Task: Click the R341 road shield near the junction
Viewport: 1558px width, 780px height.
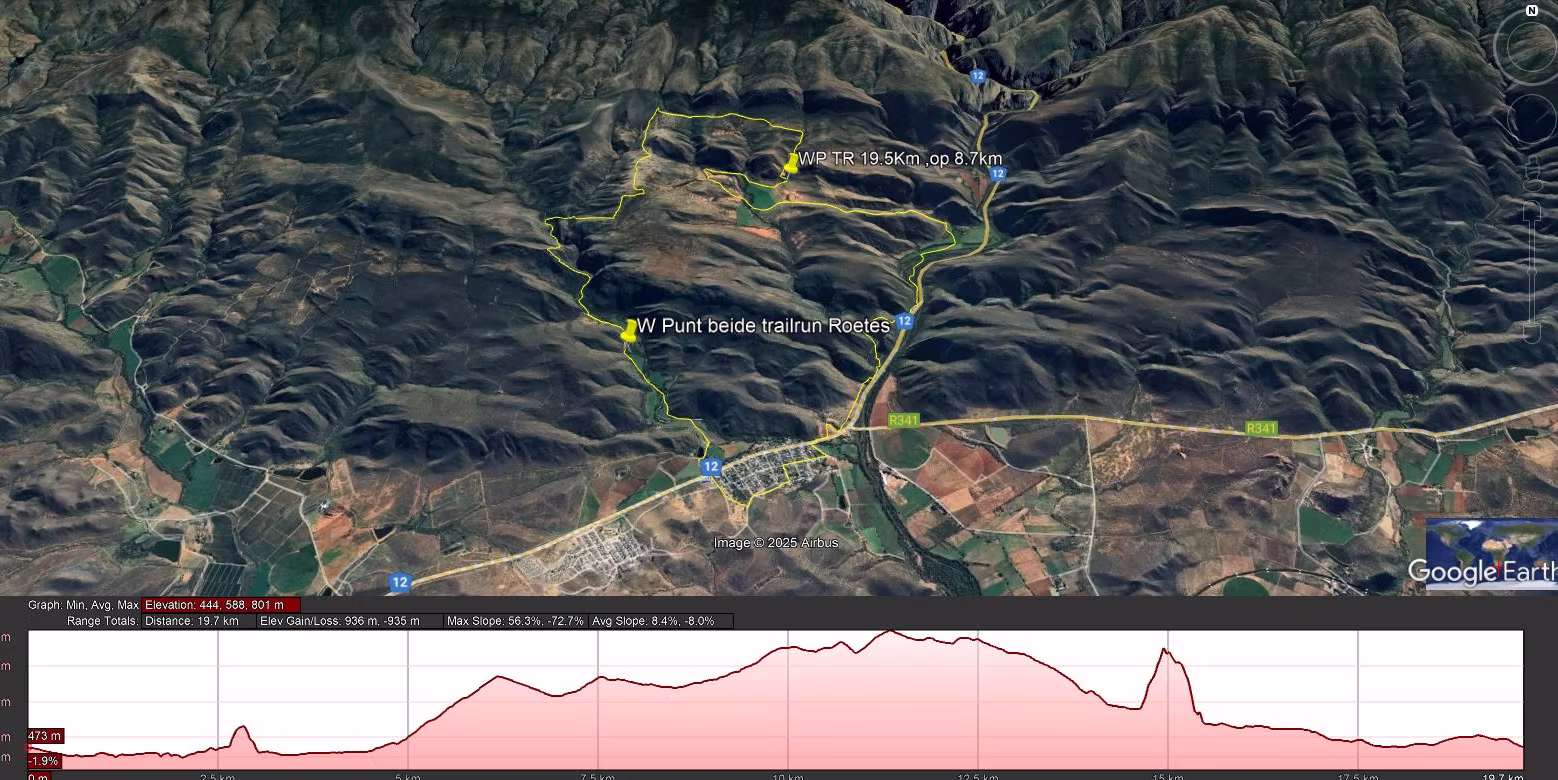Action: (x=903, y=421)
